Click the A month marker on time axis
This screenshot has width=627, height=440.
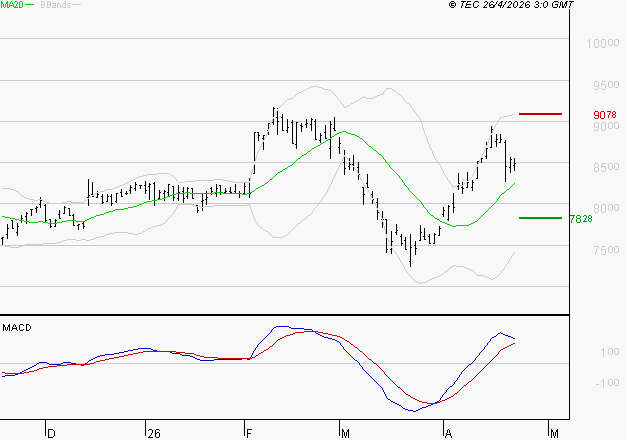448,434
